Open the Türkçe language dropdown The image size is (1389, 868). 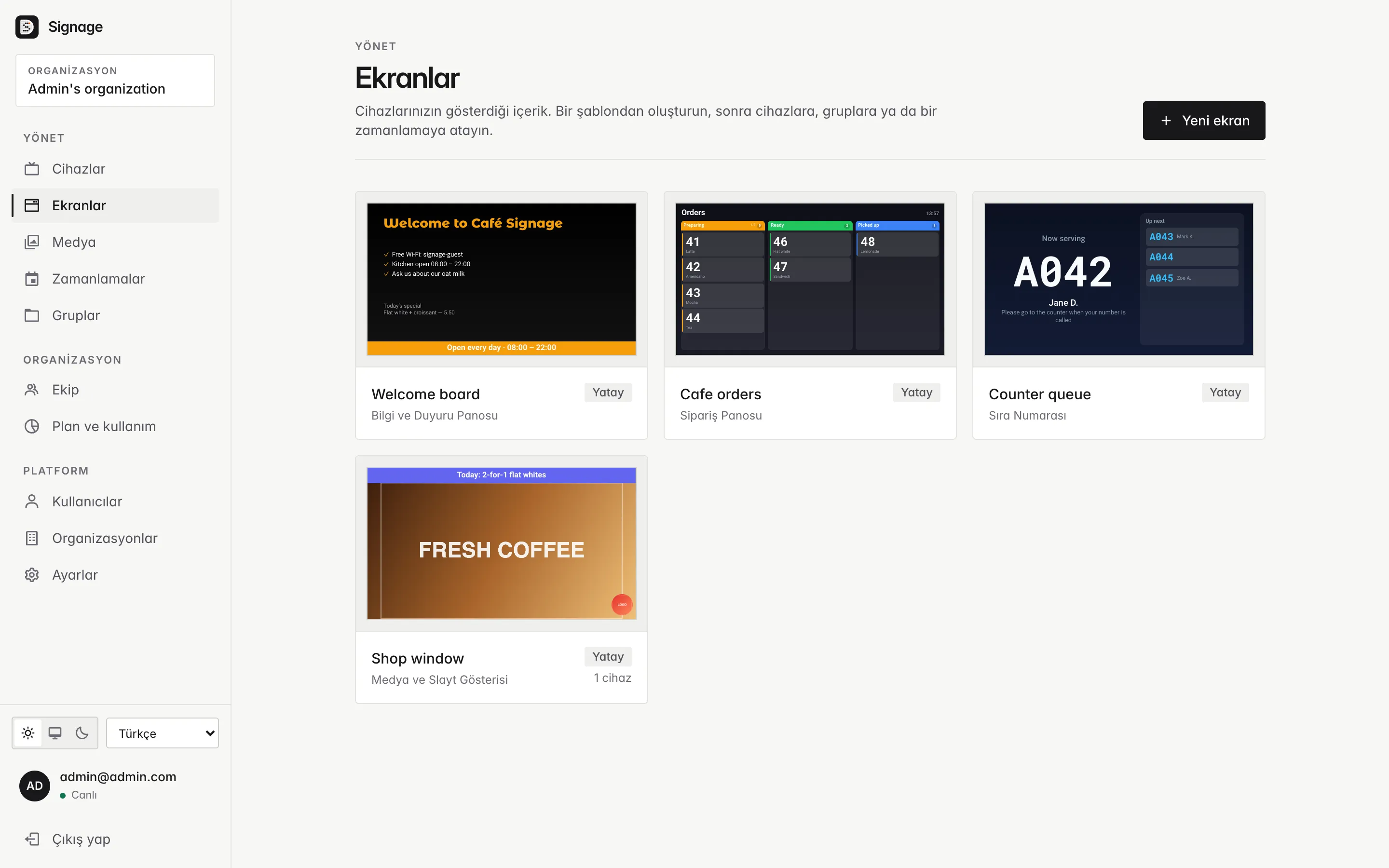163,733
